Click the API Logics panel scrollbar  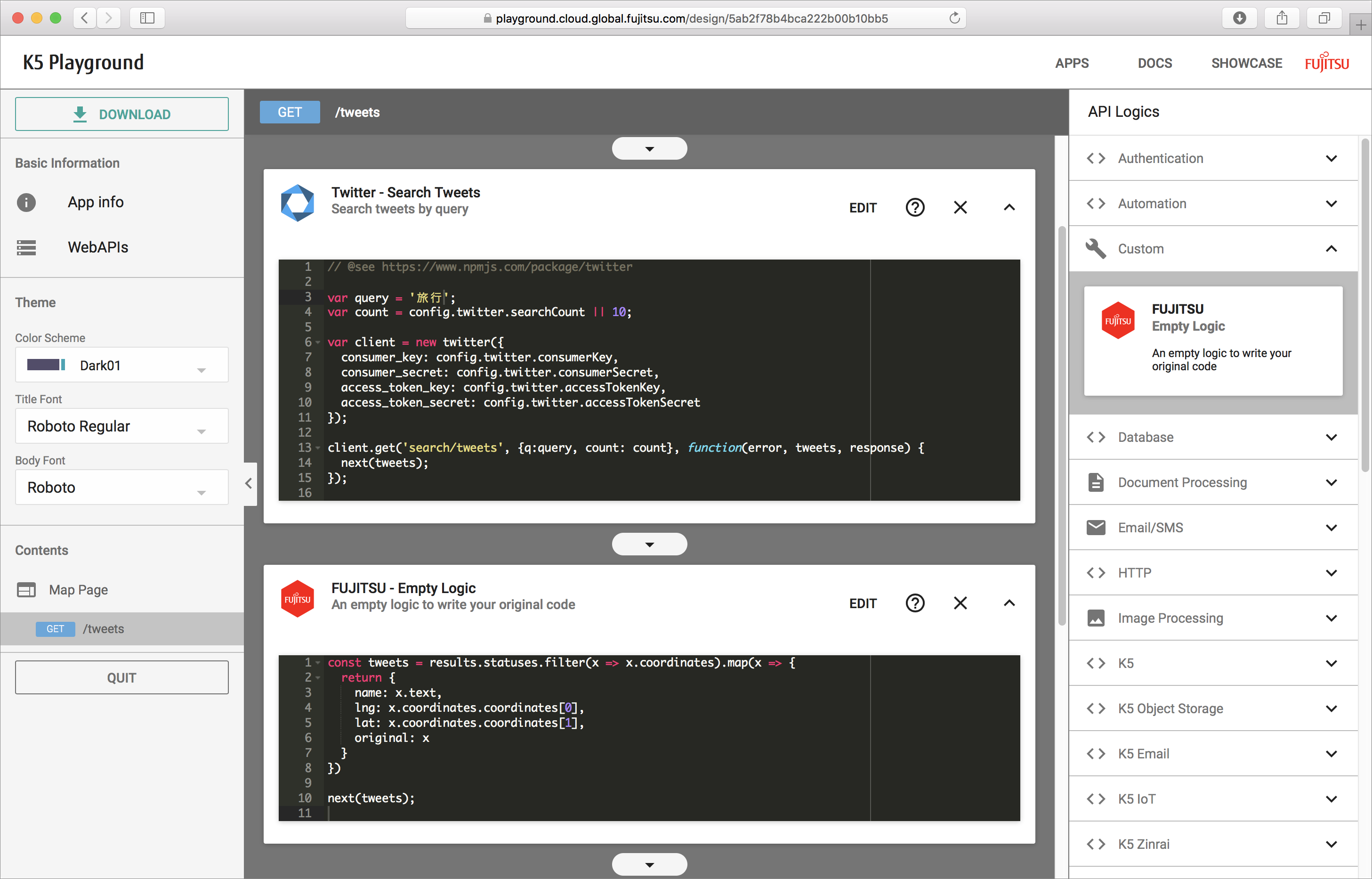click(1364, 305)
